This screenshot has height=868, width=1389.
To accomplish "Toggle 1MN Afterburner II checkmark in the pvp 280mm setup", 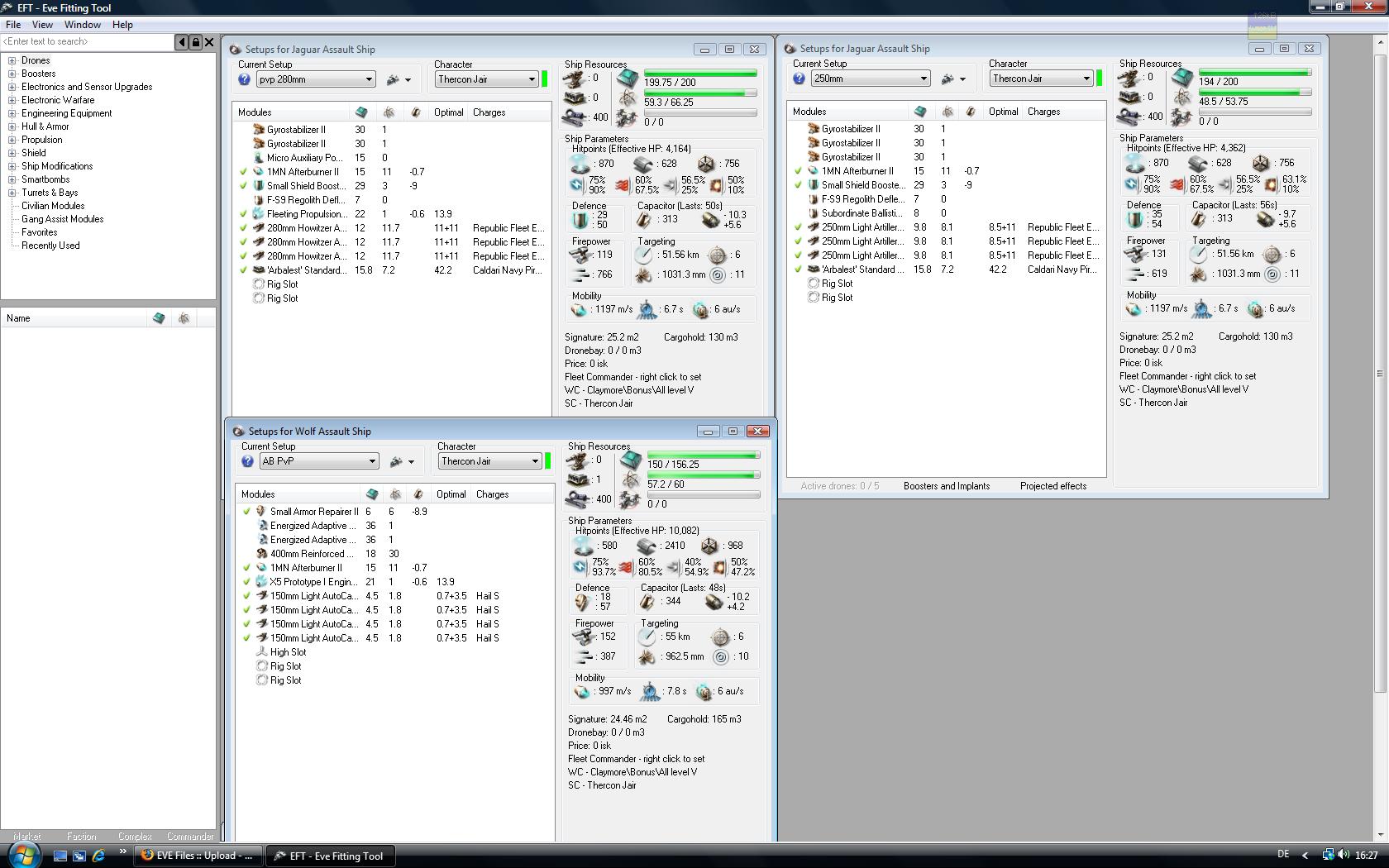I will click(244, 172).
